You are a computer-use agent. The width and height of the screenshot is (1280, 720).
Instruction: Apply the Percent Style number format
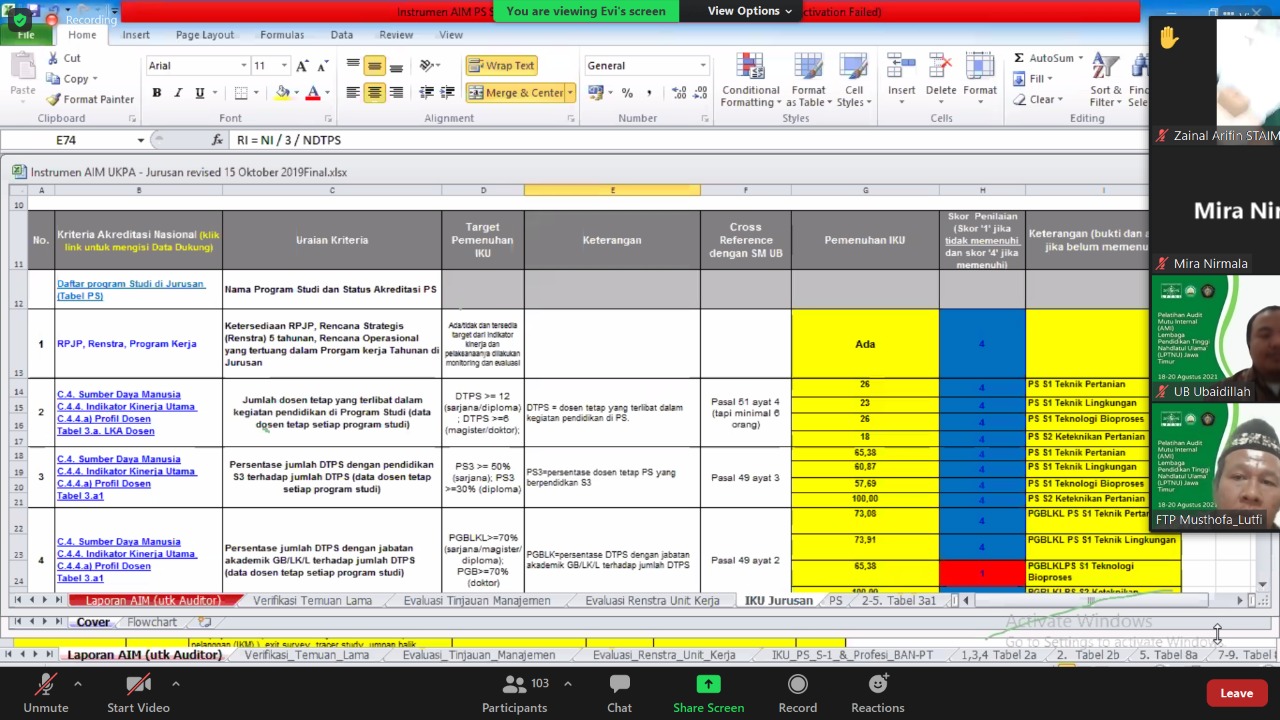[x=627, y=93]
